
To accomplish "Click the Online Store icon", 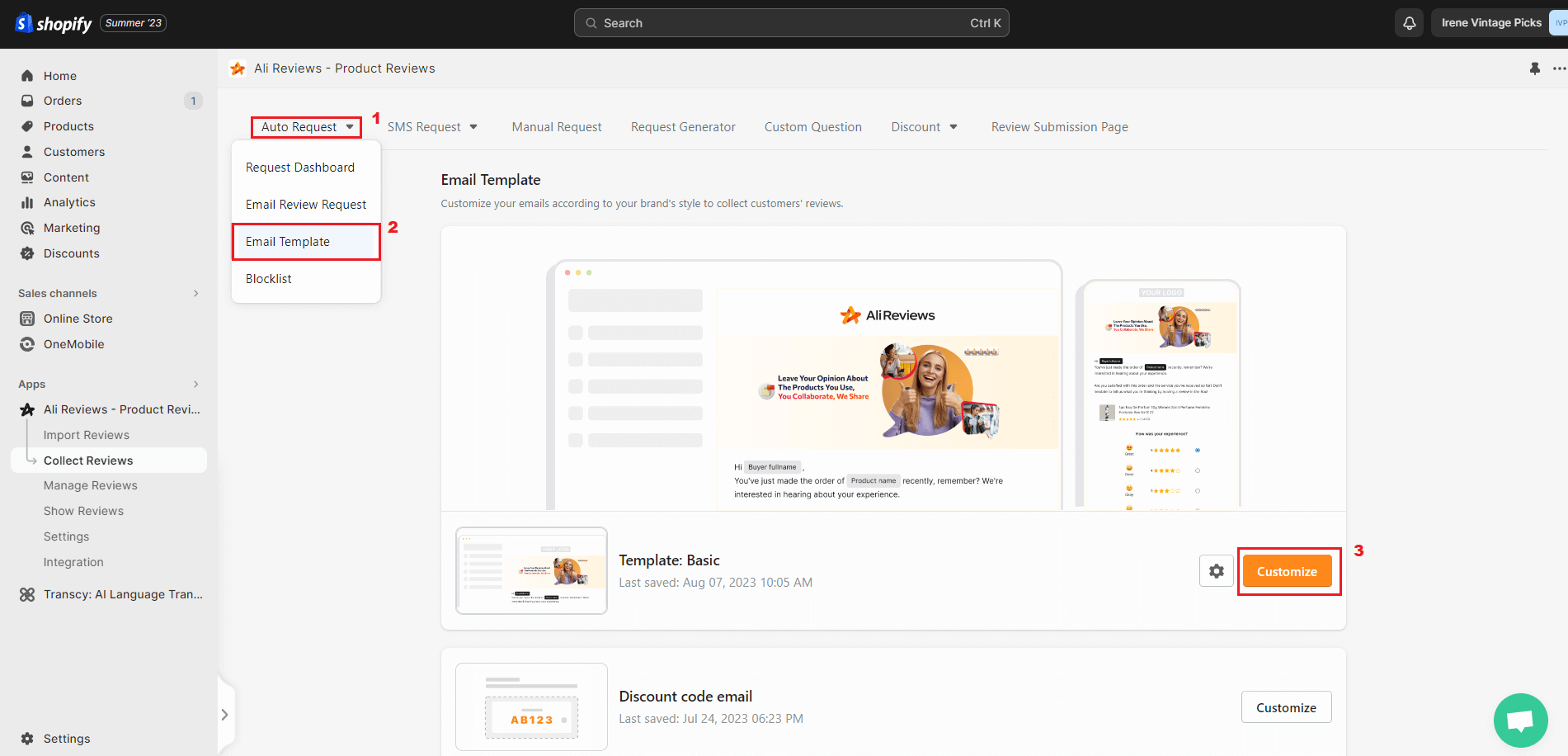I will 27,319.
